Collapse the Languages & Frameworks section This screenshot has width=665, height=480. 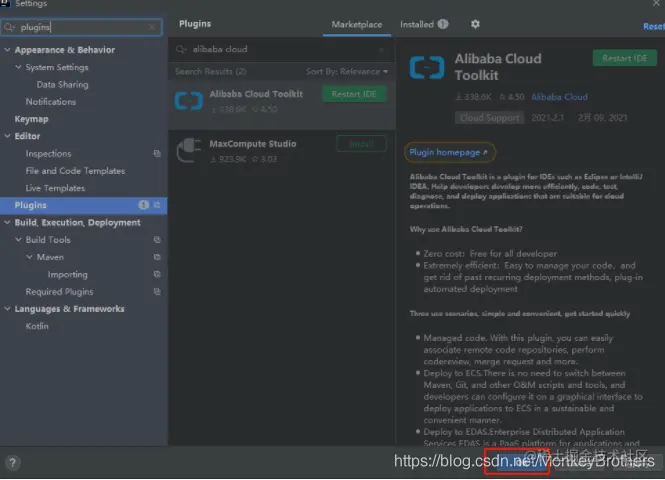coord(7,309)
